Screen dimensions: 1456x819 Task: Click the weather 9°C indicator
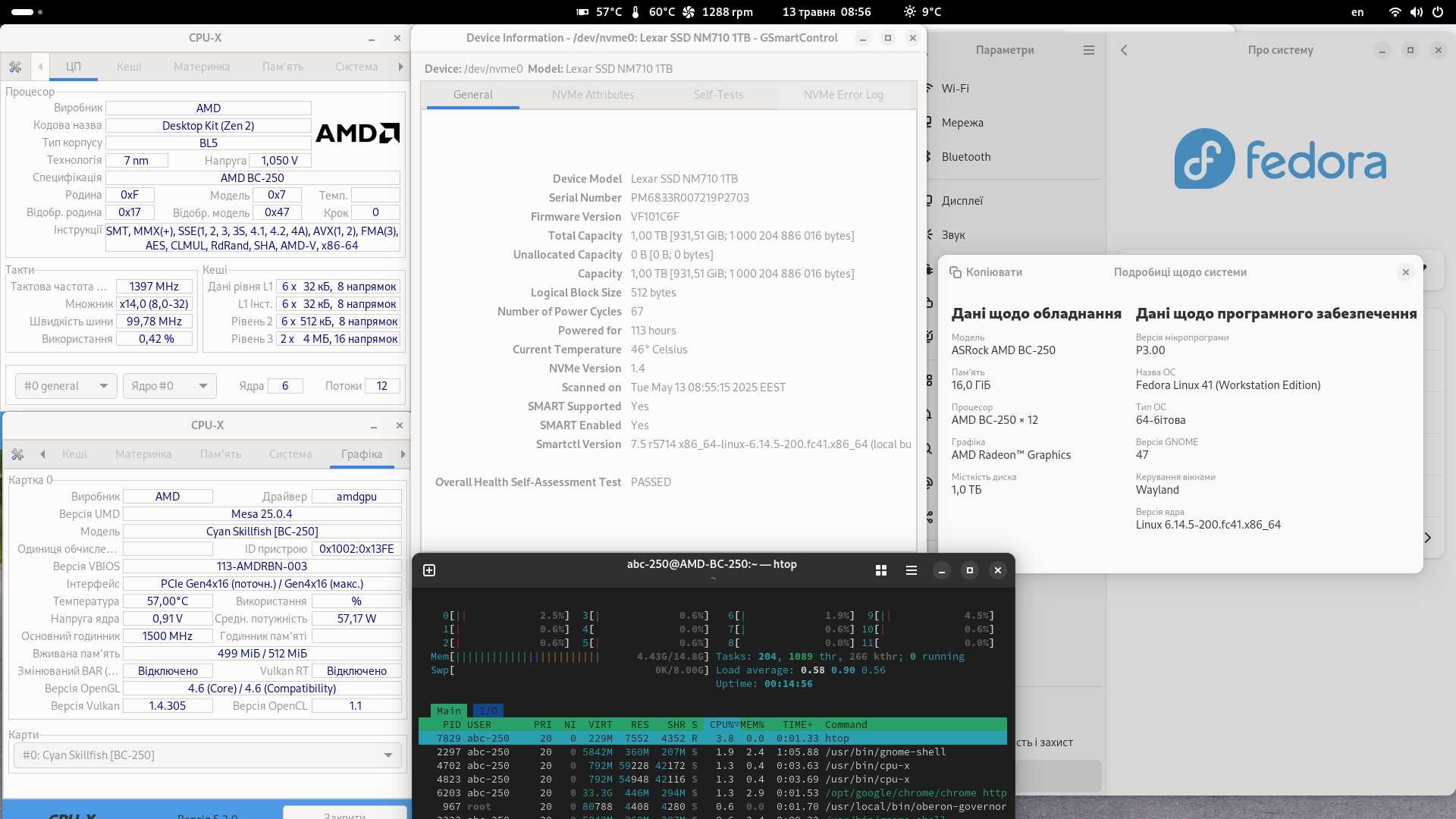click(x=922, y=12)
